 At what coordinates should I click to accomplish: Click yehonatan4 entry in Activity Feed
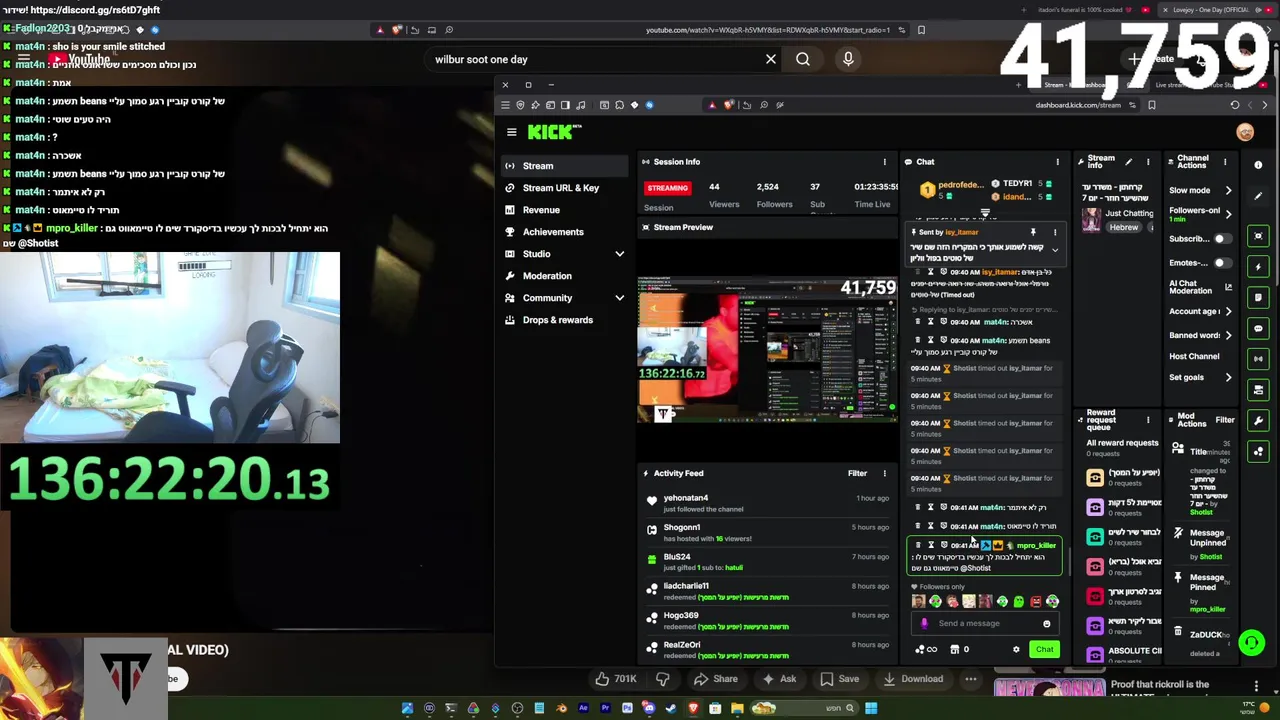click(x=767, y=503)
